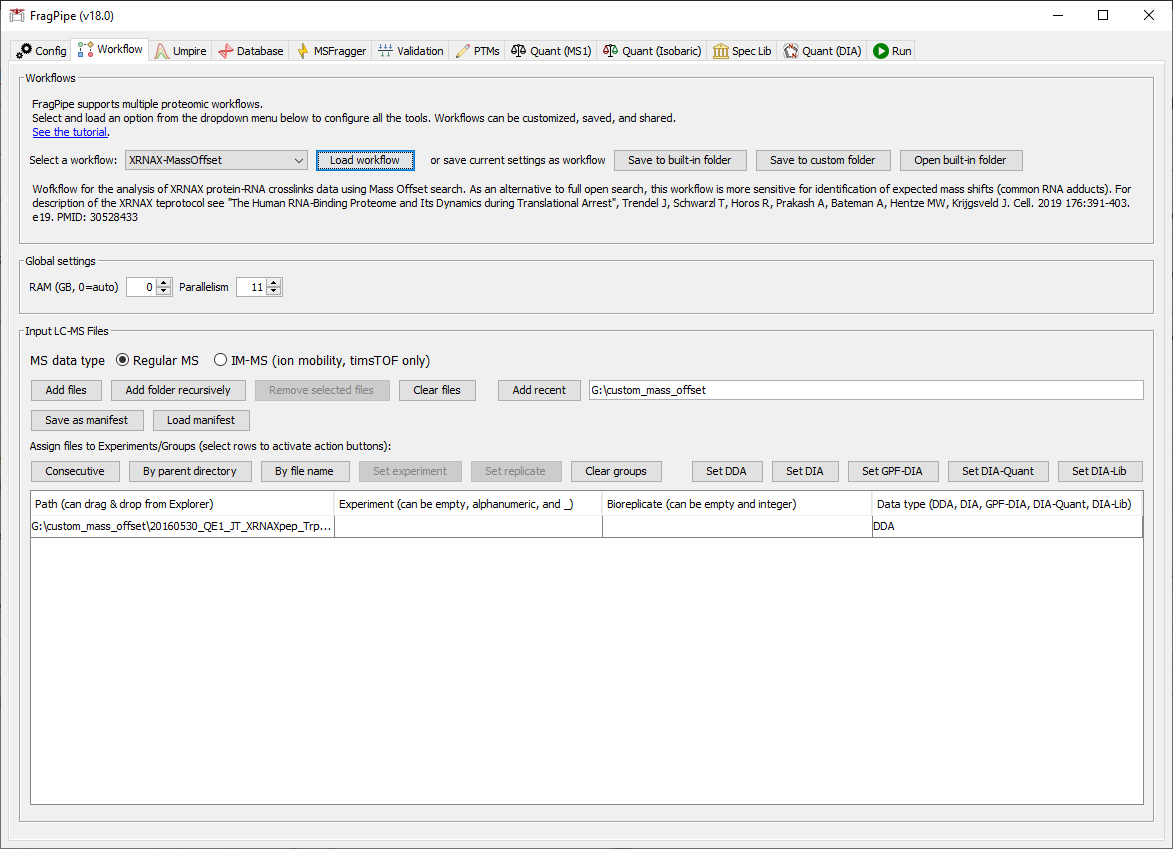Click the Quant (DIA) icon
Viewport: 1173px width, 849px height.
791,51
